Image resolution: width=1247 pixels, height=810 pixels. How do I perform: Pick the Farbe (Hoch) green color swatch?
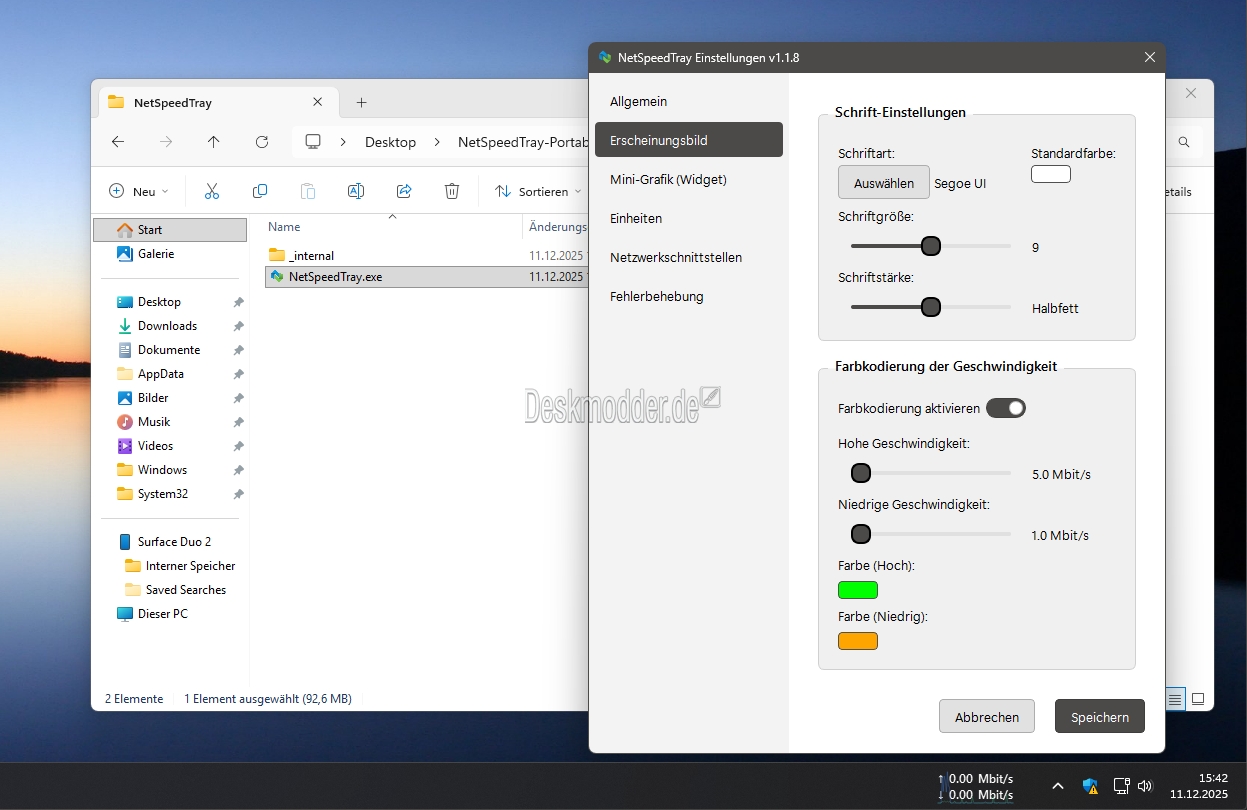[857, 590]
